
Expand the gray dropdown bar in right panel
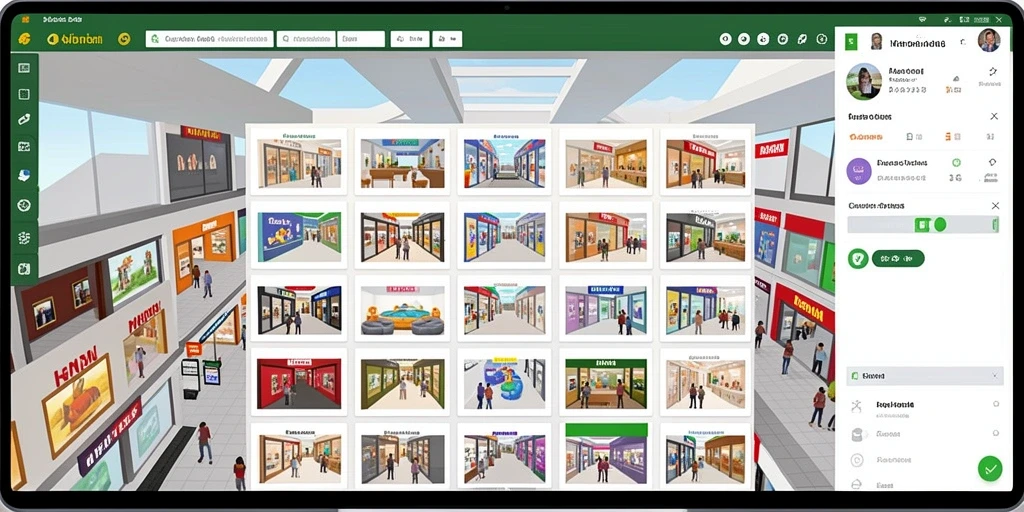(924, 376)
